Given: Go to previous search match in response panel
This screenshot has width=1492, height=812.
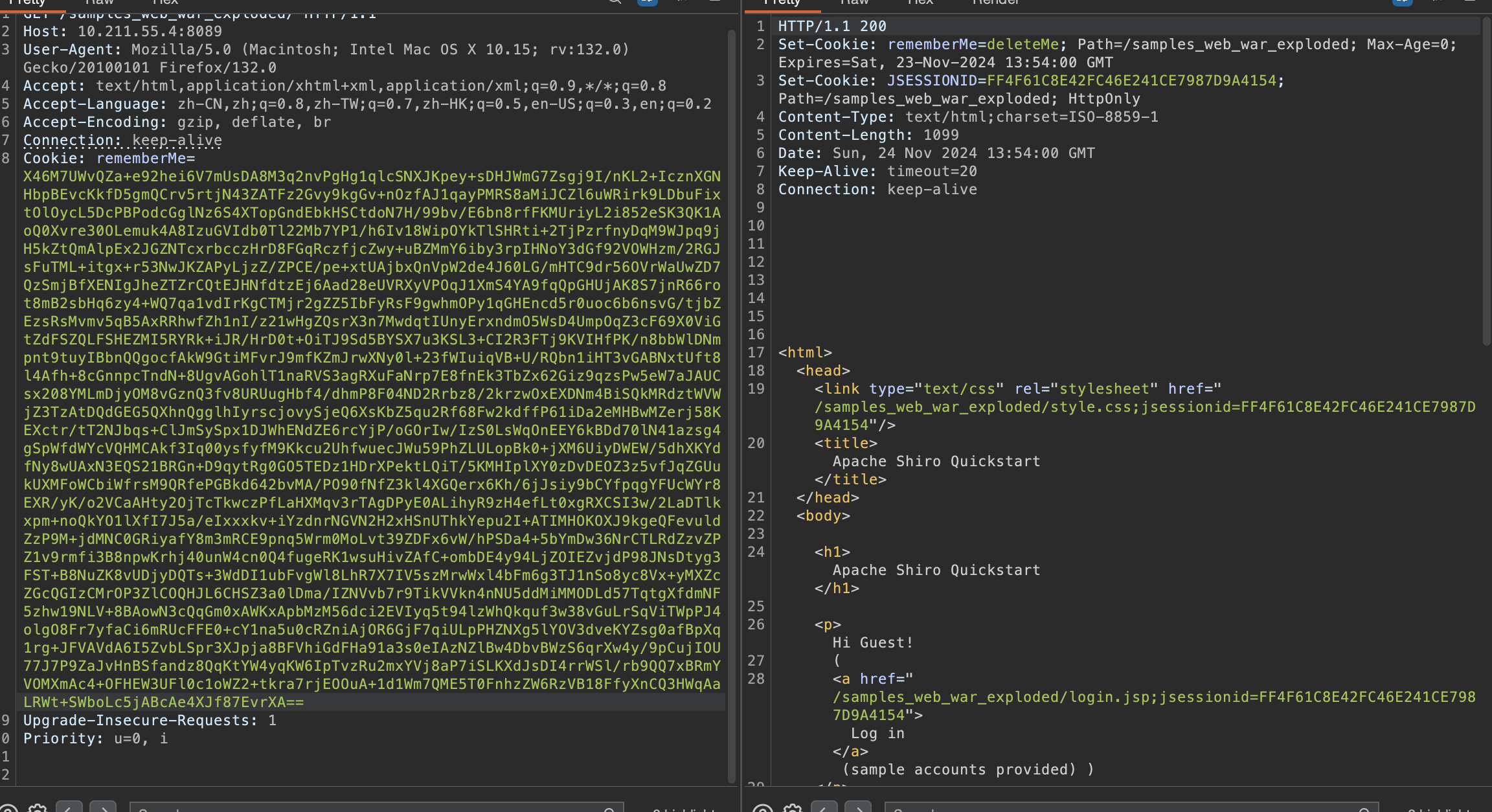Looking at the screenshot, I should click(824, 807).
